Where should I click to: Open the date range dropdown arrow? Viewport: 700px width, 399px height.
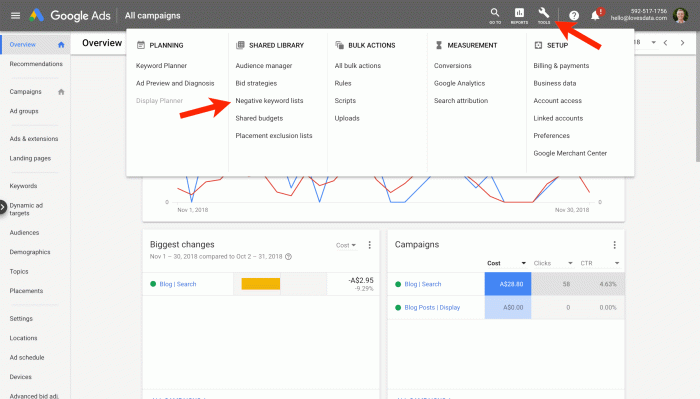(x=654, y=43)
